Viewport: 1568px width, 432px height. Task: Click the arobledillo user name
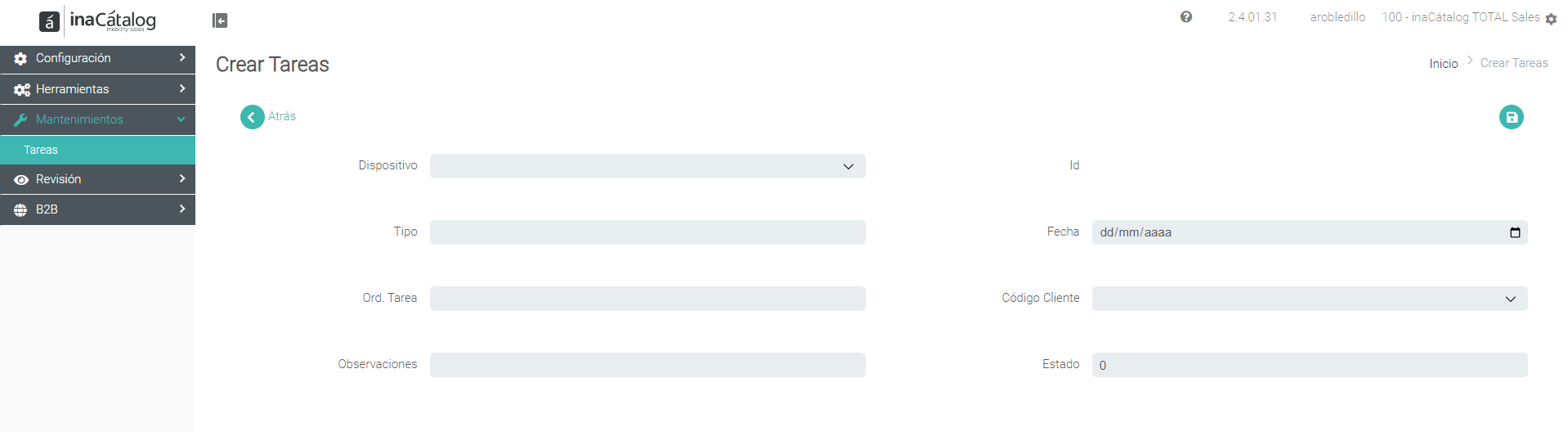click(1337, 17)
